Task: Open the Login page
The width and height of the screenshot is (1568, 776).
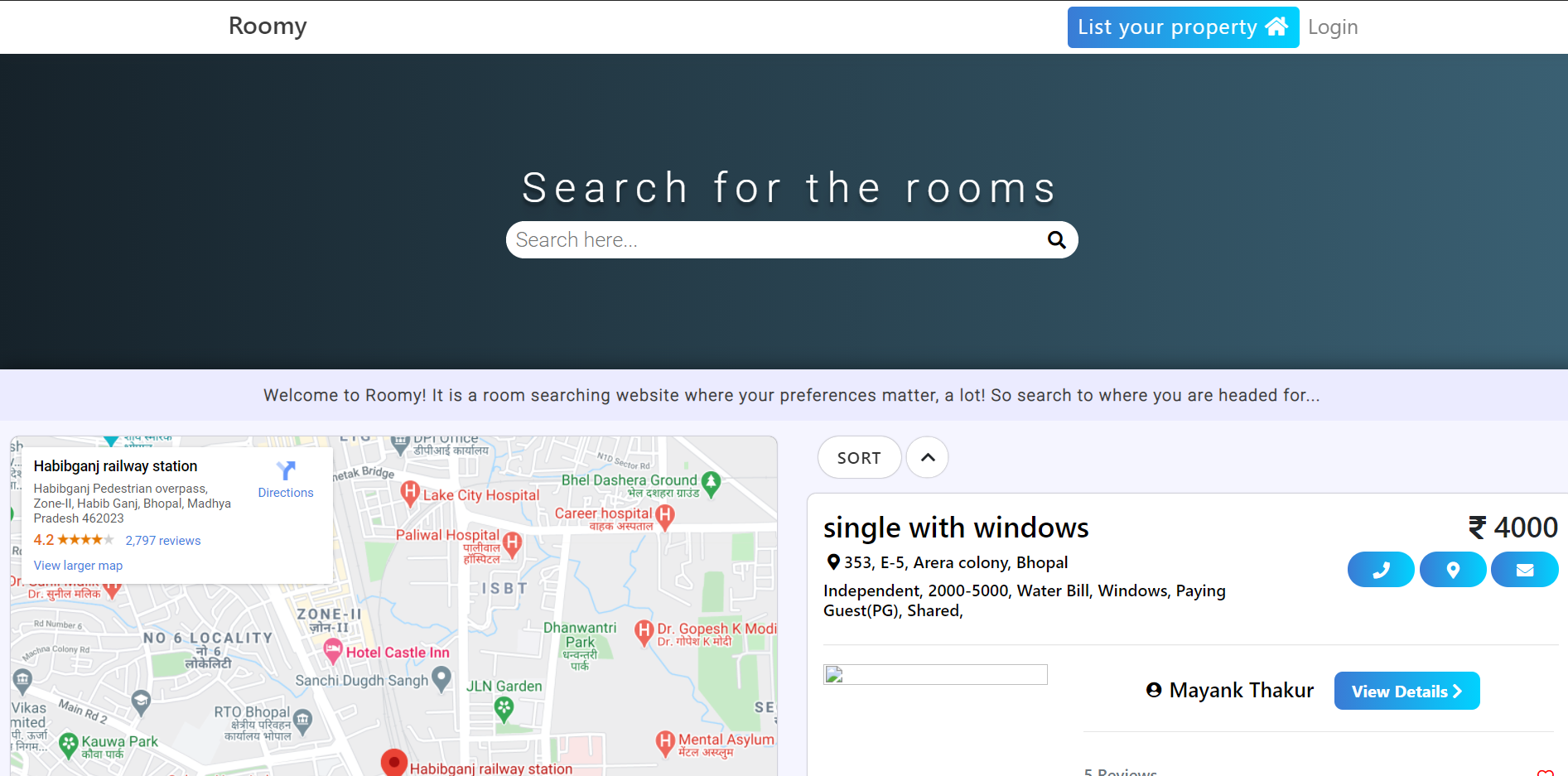Action: pos(1333,27)
